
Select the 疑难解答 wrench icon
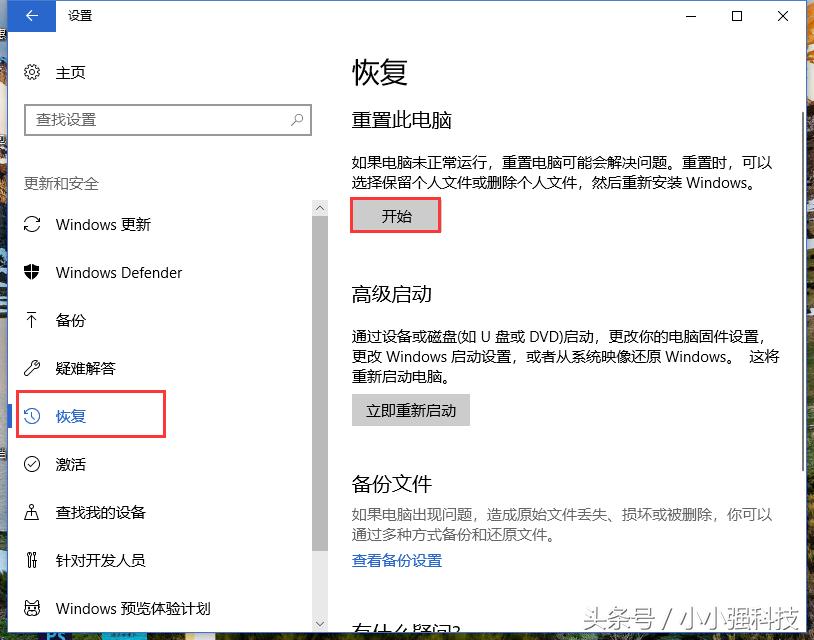pos(31,368)
